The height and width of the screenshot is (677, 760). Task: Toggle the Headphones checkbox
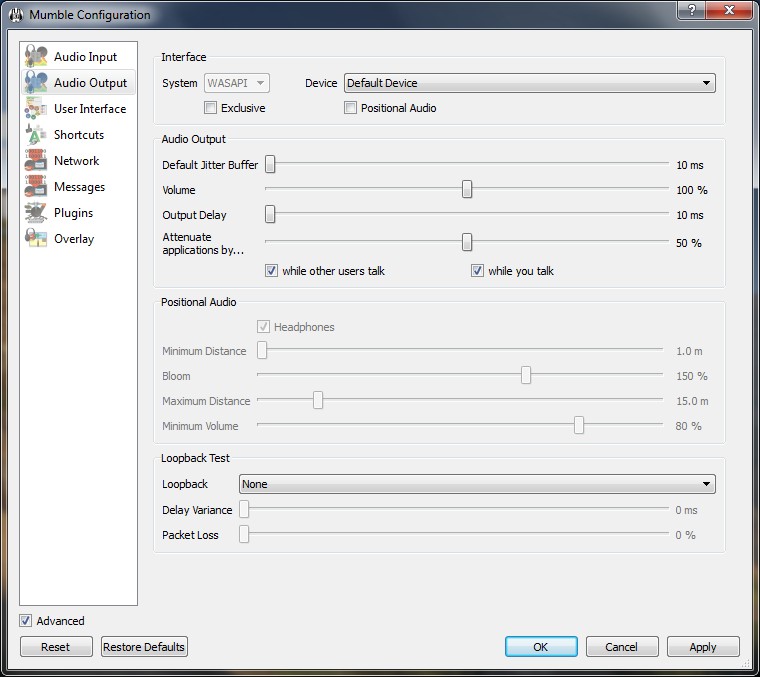(263, 327)
